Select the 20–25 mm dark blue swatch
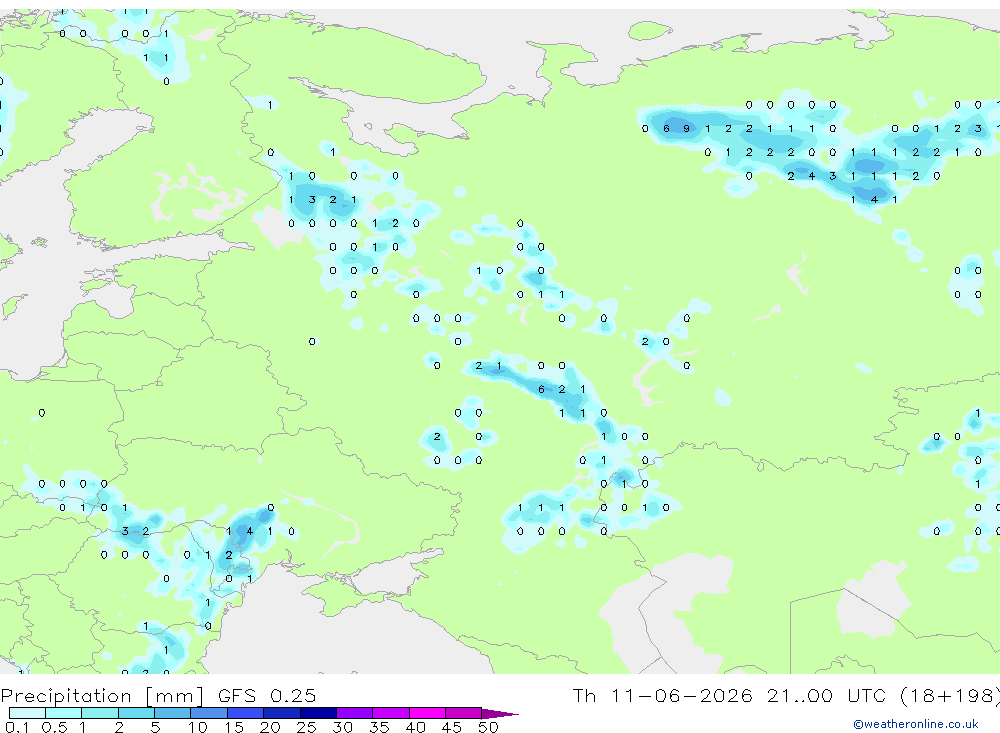Image resolution: width=1000 pixels, height=733 pixels. click(282, 713)
